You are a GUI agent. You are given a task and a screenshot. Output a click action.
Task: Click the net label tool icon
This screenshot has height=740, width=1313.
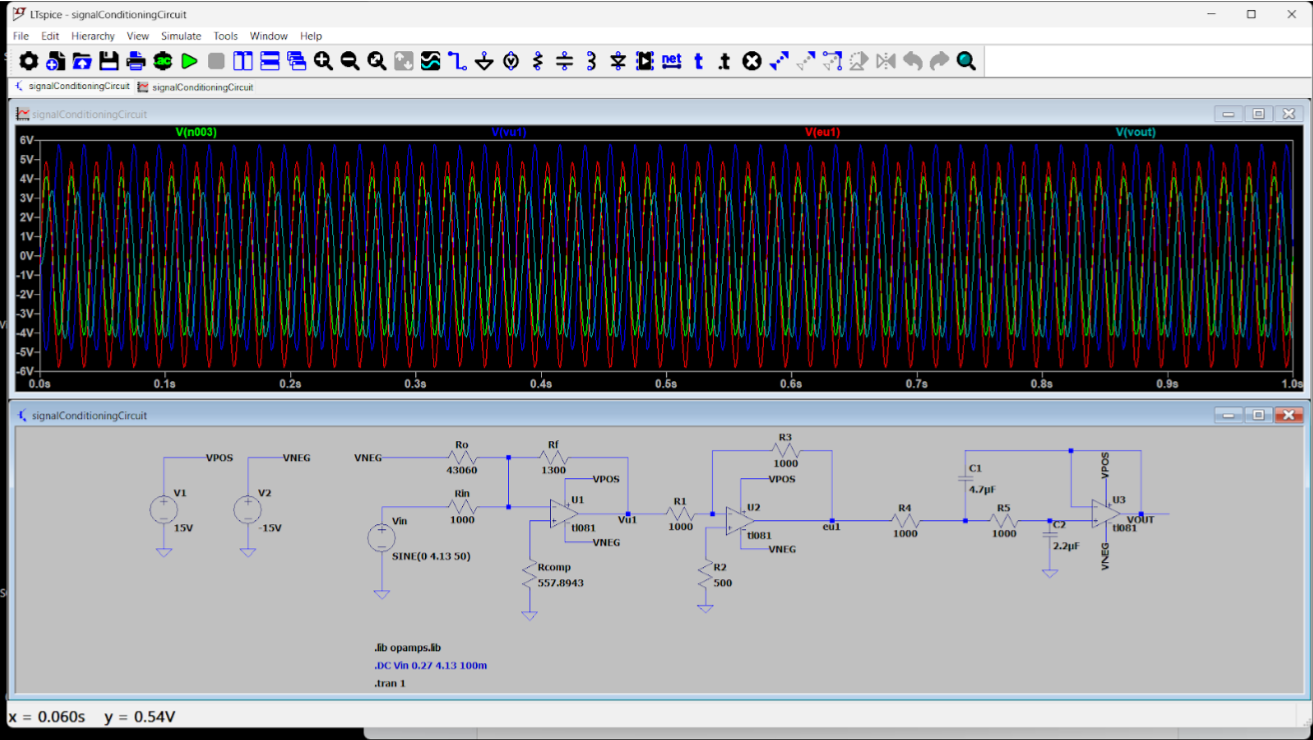coord(671,61)
